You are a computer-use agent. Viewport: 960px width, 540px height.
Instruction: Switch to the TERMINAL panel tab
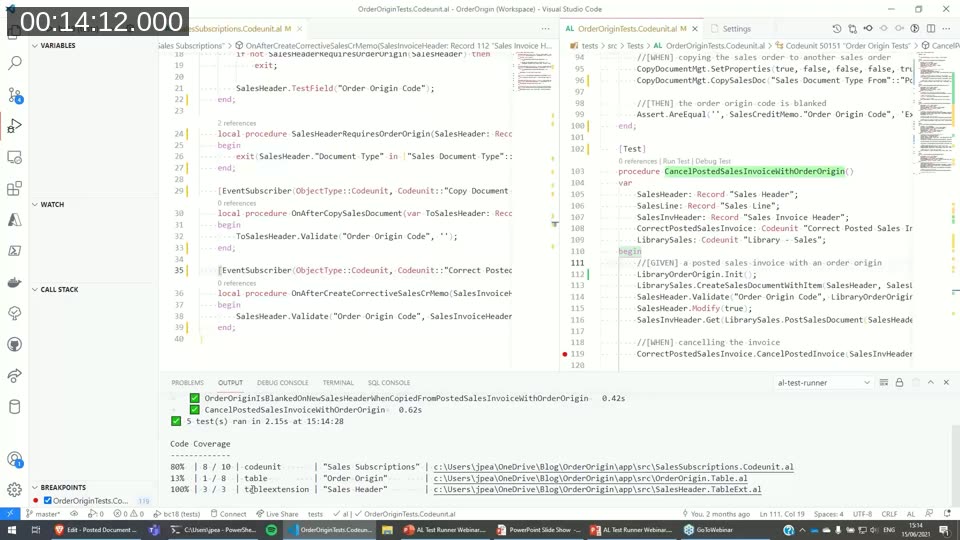point(338,383)
